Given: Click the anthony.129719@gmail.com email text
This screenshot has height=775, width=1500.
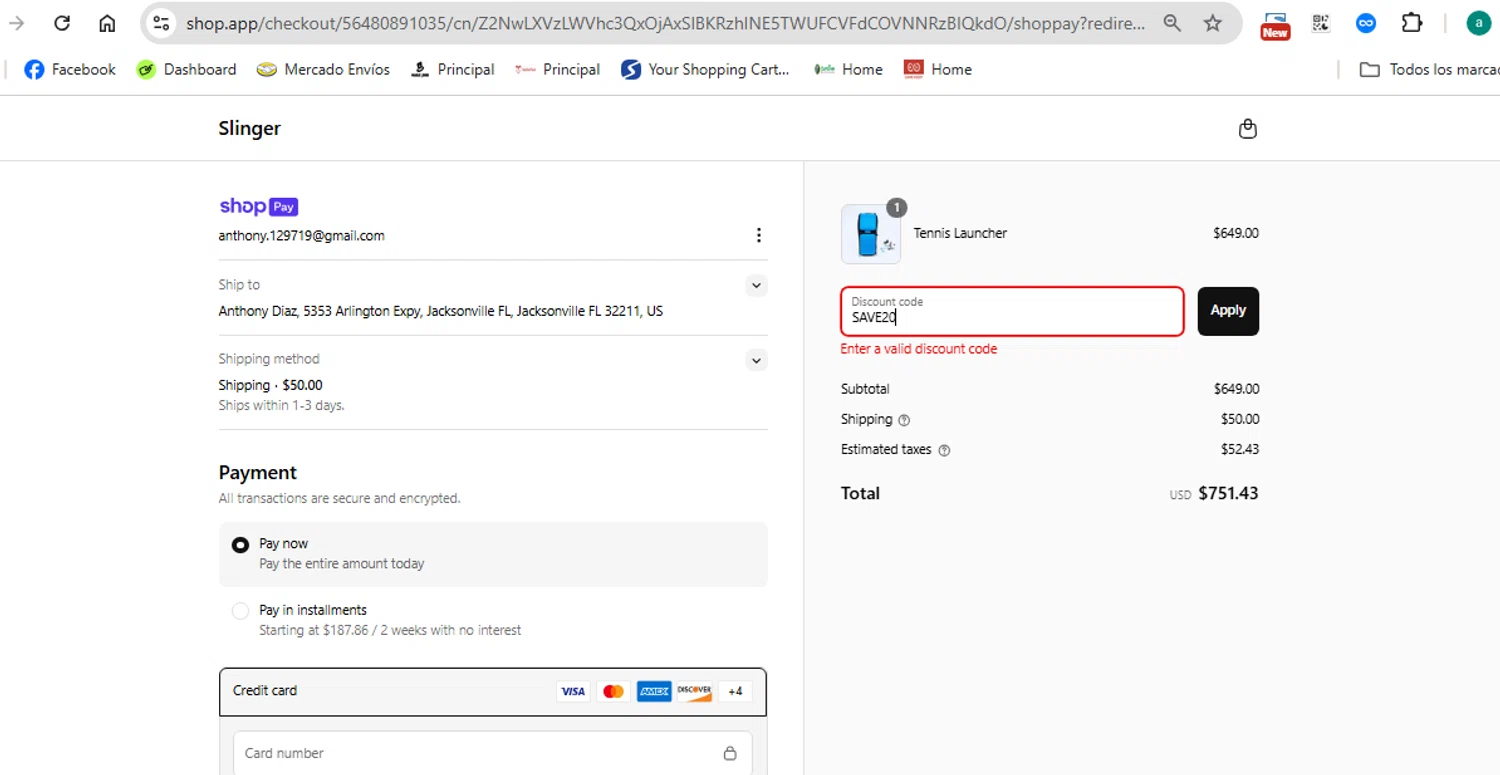Looking at the screenshot, I should tap(302, 236).
